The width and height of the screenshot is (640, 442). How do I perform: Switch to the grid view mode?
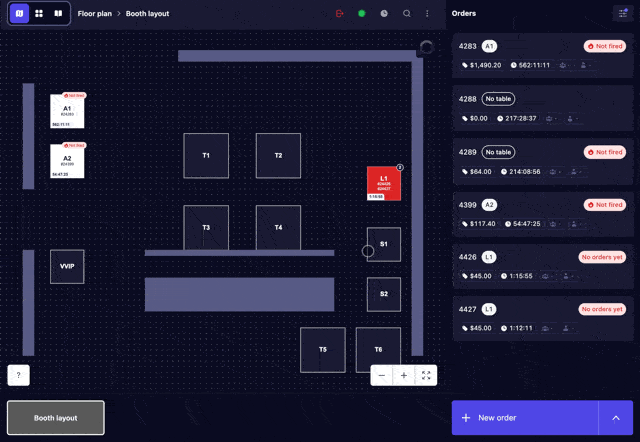point(39,14)
